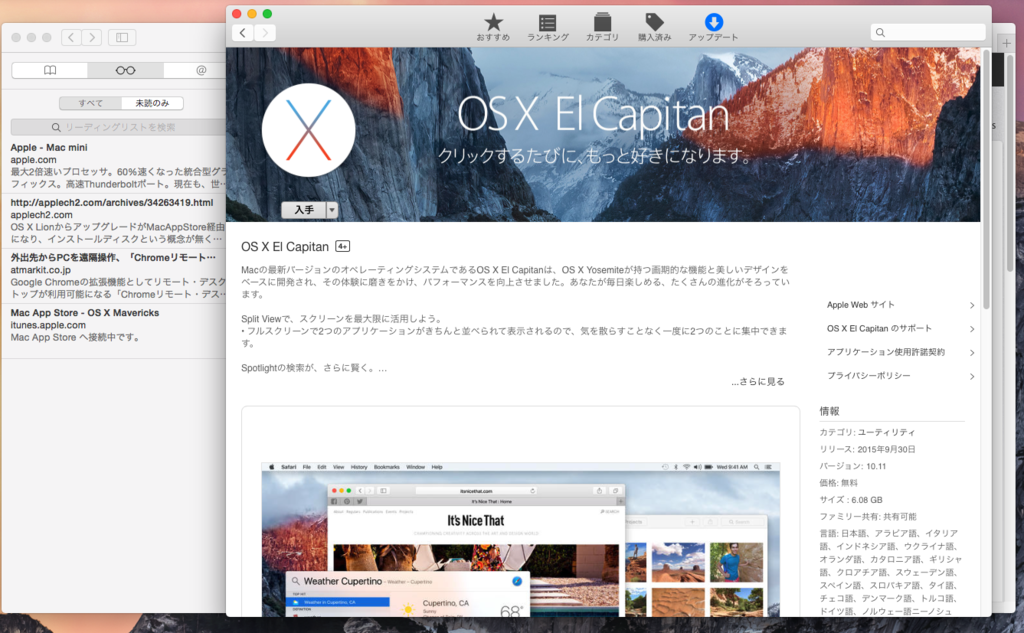Click リーディングリストを検索 search field
The width and height of the screenshot is (1024, 633).
(x=118, y=127)
